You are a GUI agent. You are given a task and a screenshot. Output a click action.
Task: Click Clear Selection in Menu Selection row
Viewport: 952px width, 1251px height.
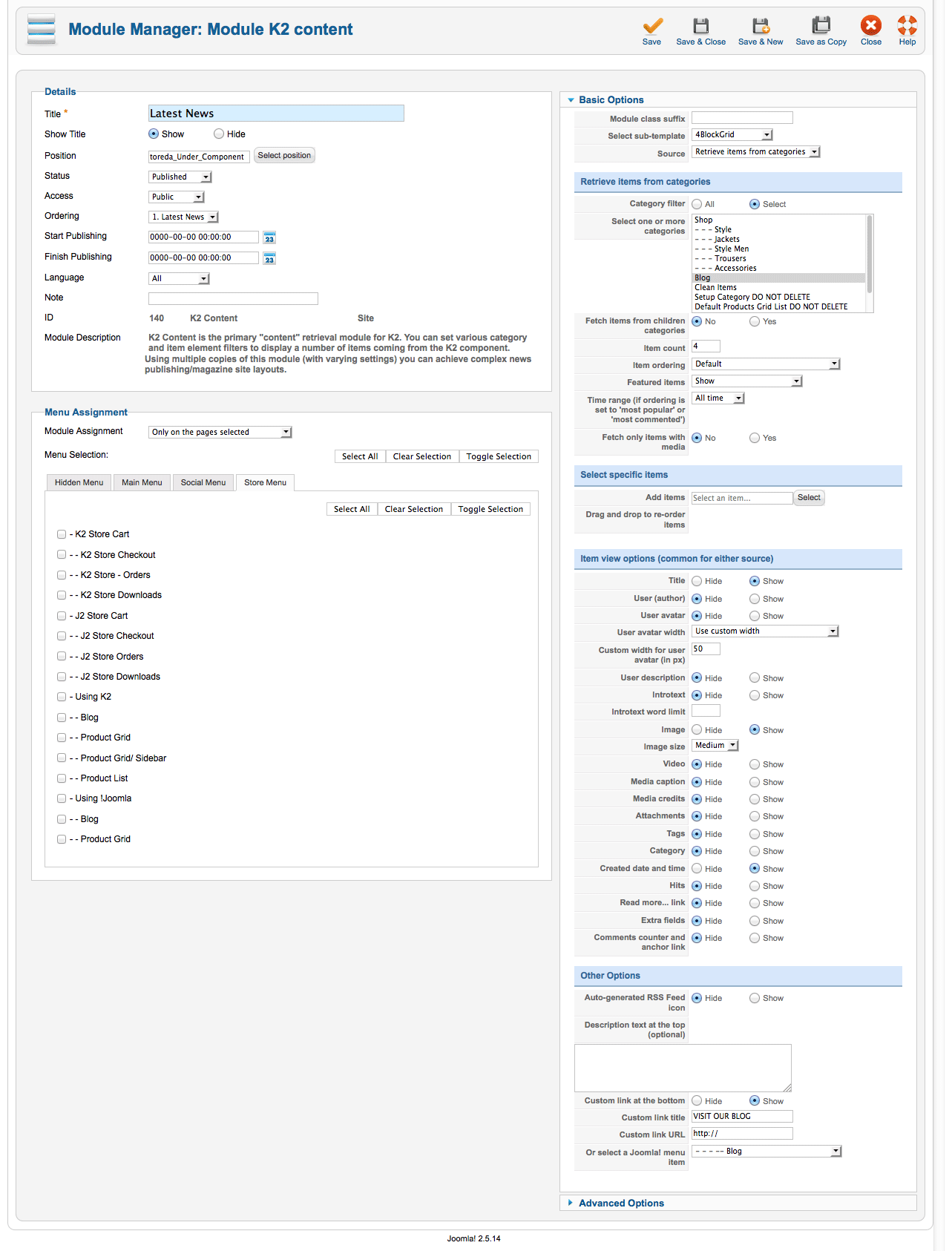tap(422, 456)
